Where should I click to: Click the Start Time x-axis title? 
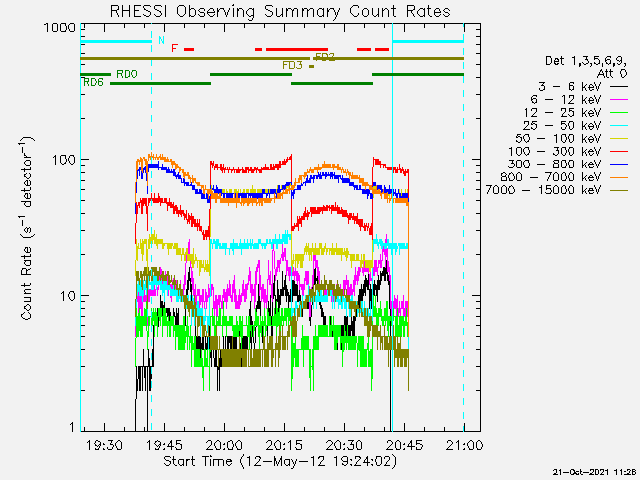click(280, 462)
